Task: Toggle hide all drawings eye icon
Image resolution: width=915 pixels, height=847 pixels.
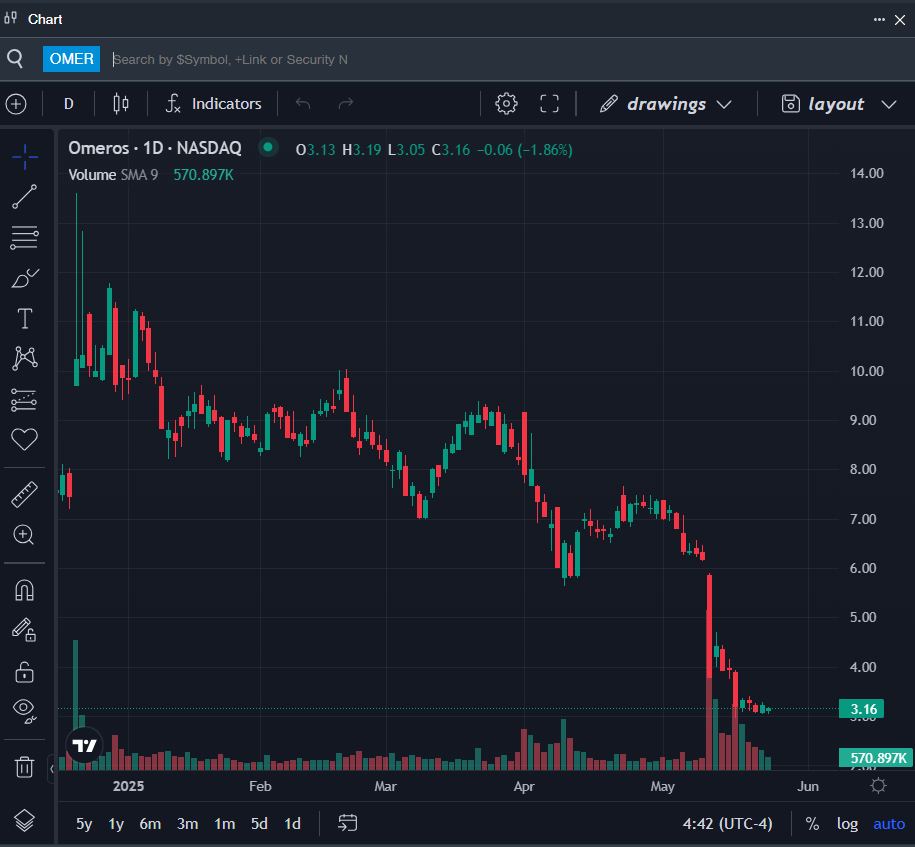Action: [x=25, y=711]
